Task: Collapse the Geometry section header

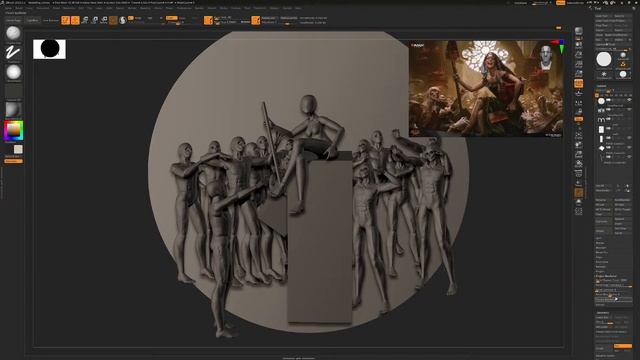Action: (x=603, y=313)
